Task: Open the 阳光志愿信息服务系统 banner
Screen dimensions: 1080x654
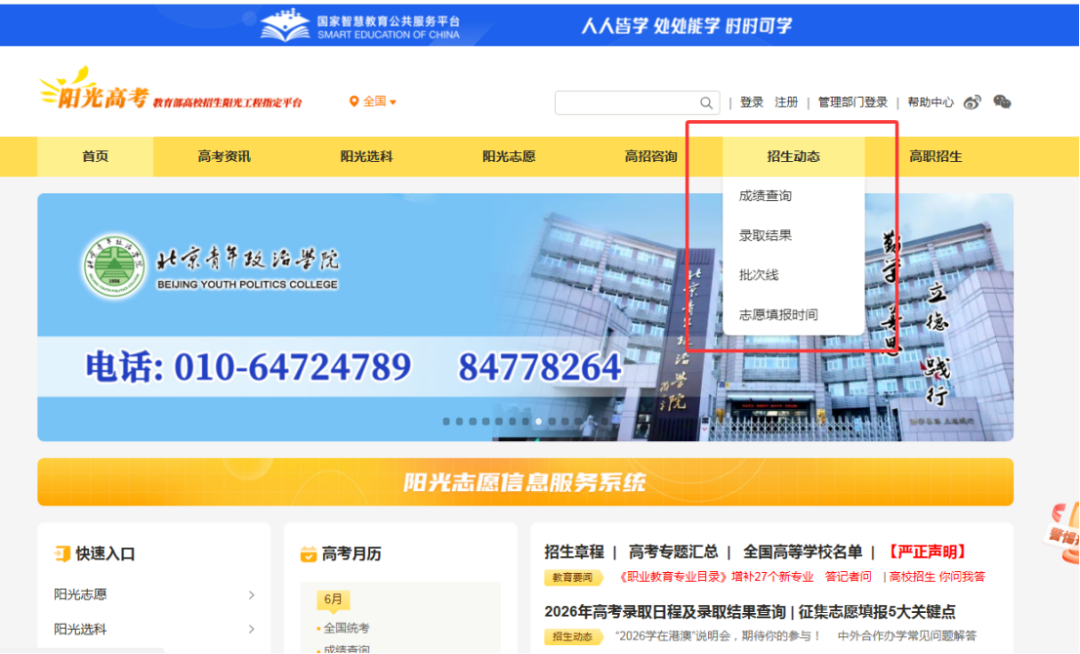Action: pyautogui.click(x=526, y=482)
